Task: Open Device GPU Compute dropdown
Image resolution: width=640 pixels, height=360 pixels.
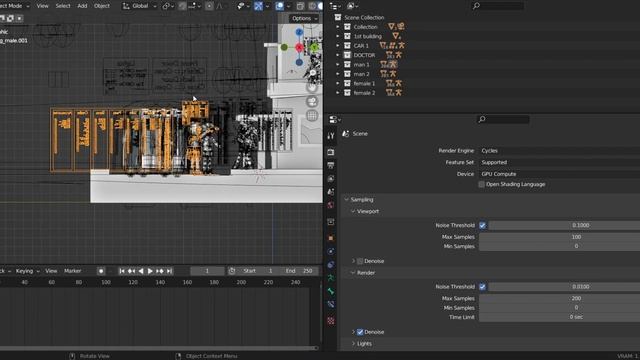Action: pyautogui.click(x=560, y=174)
